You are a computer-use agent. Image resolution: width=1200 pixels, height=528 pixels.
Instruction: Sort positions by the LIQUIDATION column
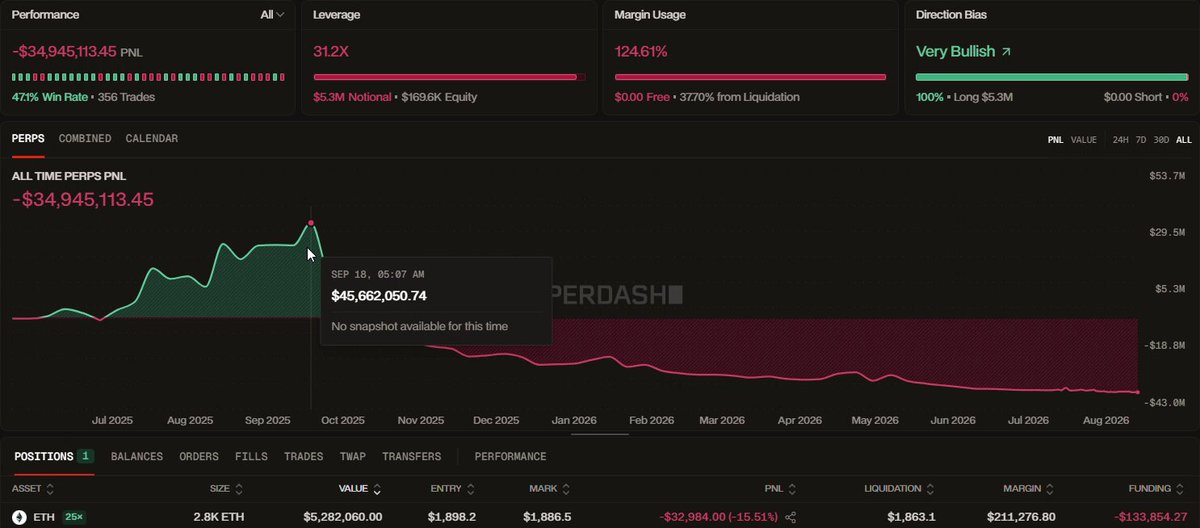click(x=899, y=489)
